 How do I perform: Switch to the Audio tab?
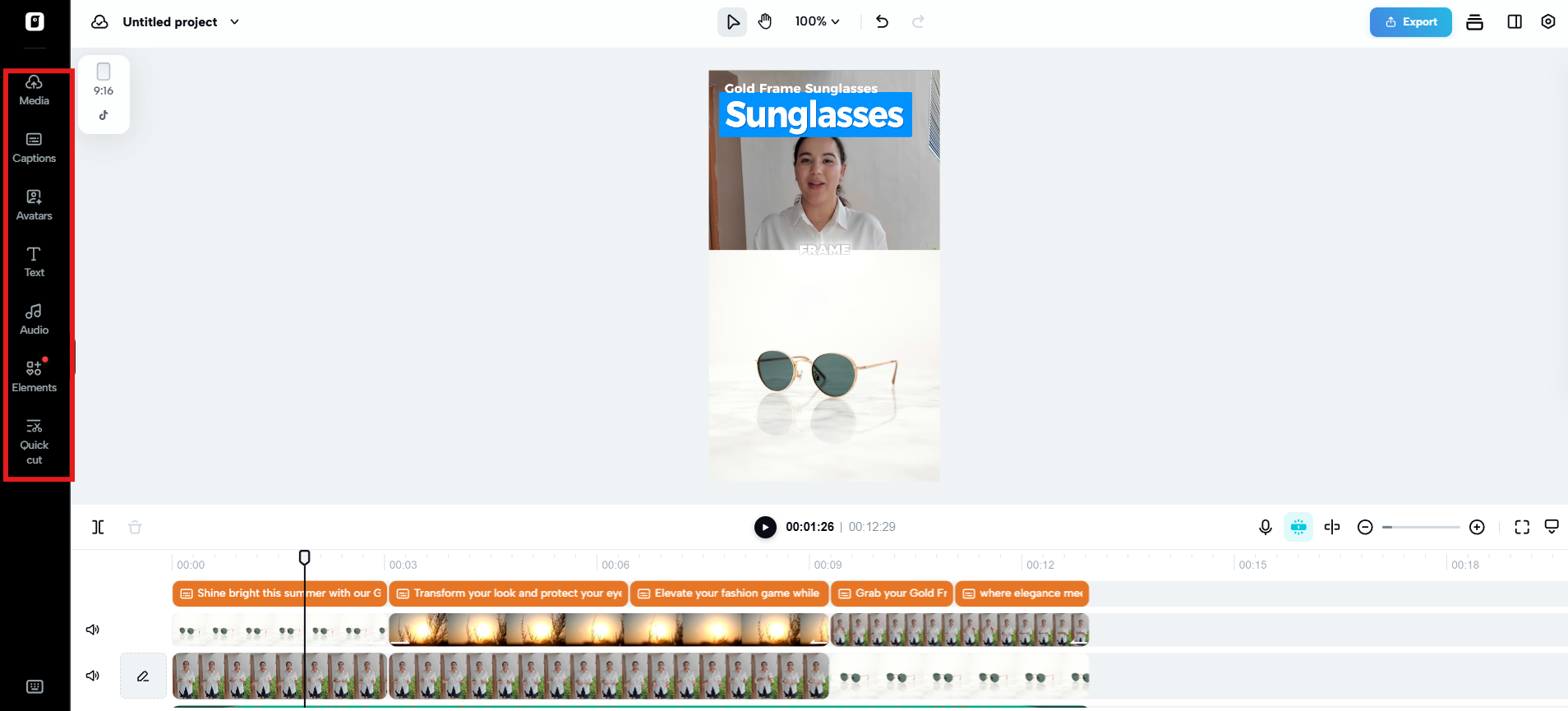tap(34, 320)
